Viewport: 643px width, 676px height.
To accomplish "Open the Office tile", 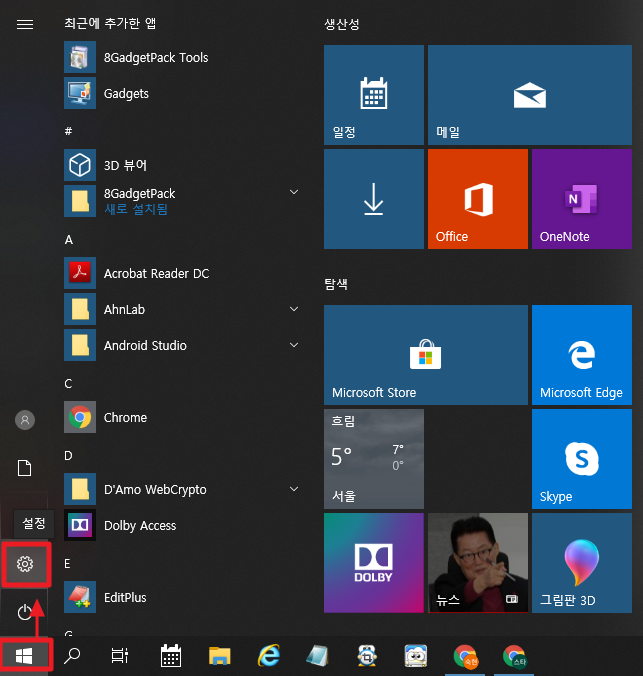I will click(478, 199).
